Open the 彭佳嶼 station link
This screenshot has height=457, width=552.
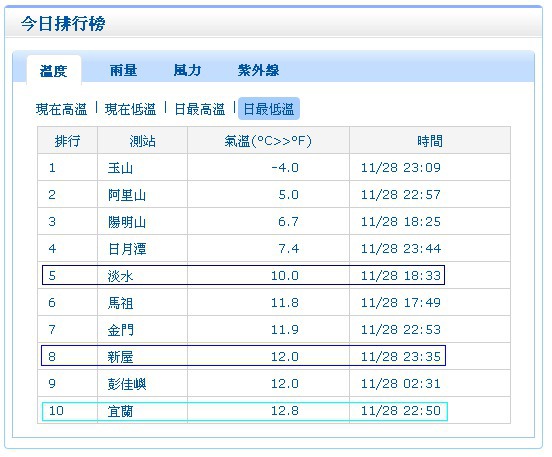[x=127, y=384]
